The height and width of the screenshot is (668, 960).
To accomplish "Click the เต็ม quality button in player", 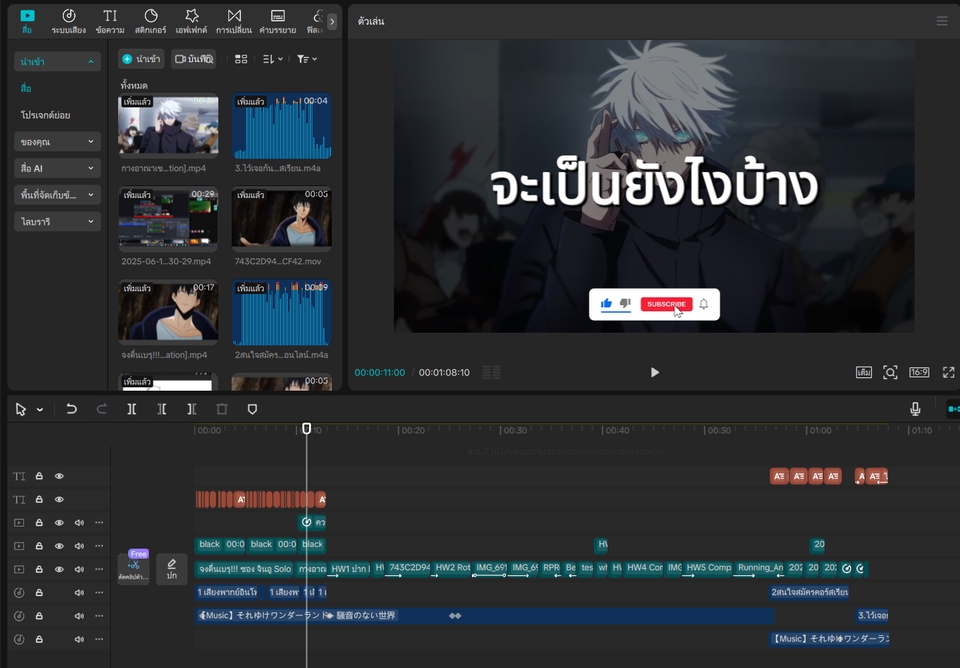I will click(864, 372).
